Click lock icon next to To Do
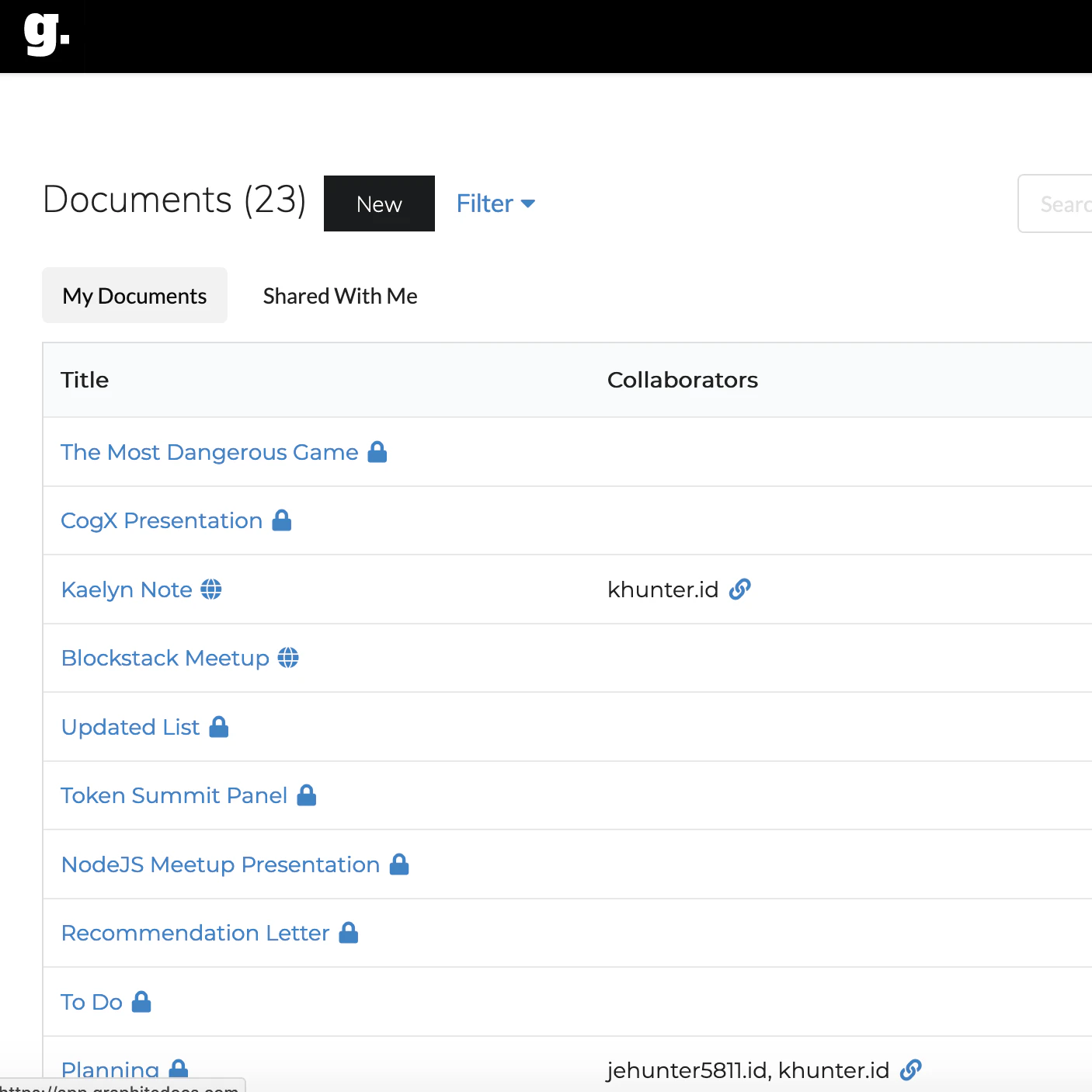Viewport: 1092px width, 1092px height. point(141,1001)
